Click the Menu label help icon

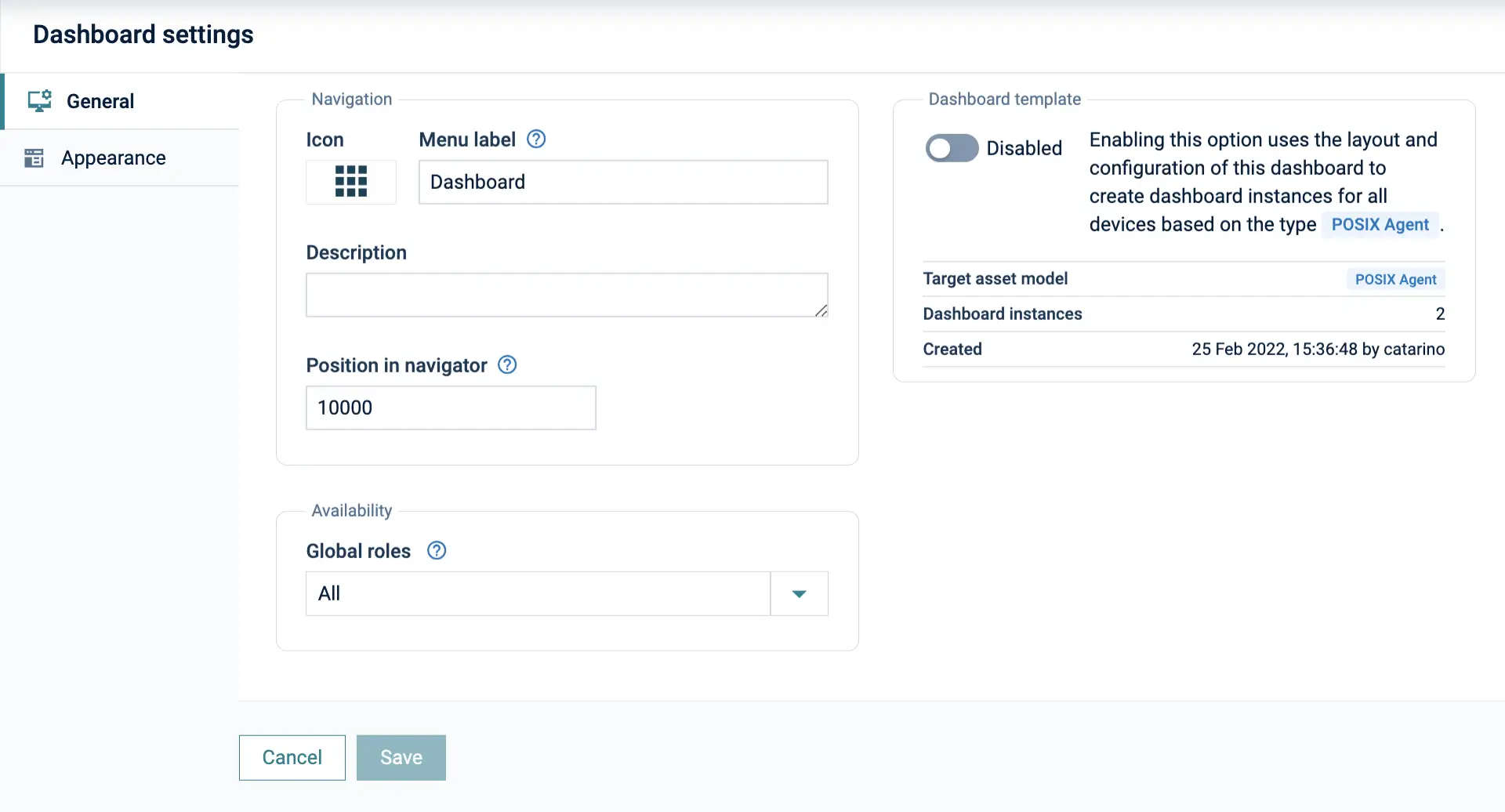point(536,140)
